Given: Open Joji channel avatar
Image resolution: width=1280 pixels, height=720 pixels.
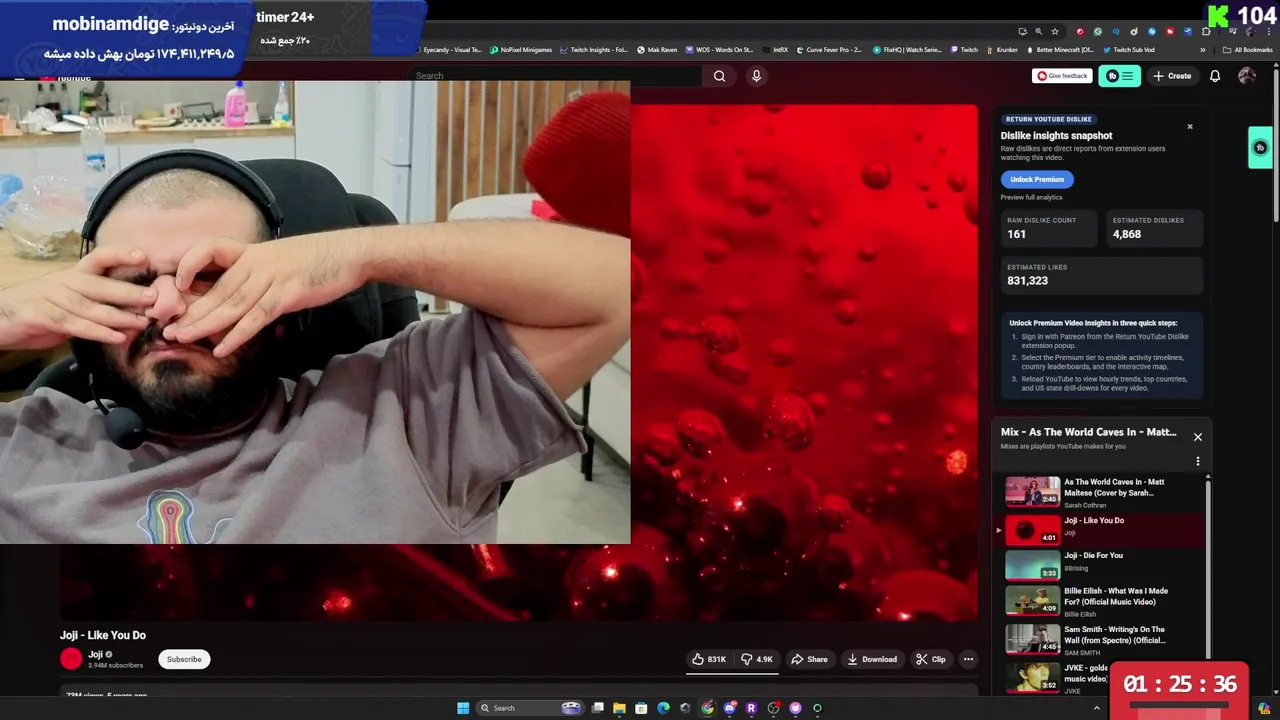Looking at the screenshot, I should tap(71, 659).
